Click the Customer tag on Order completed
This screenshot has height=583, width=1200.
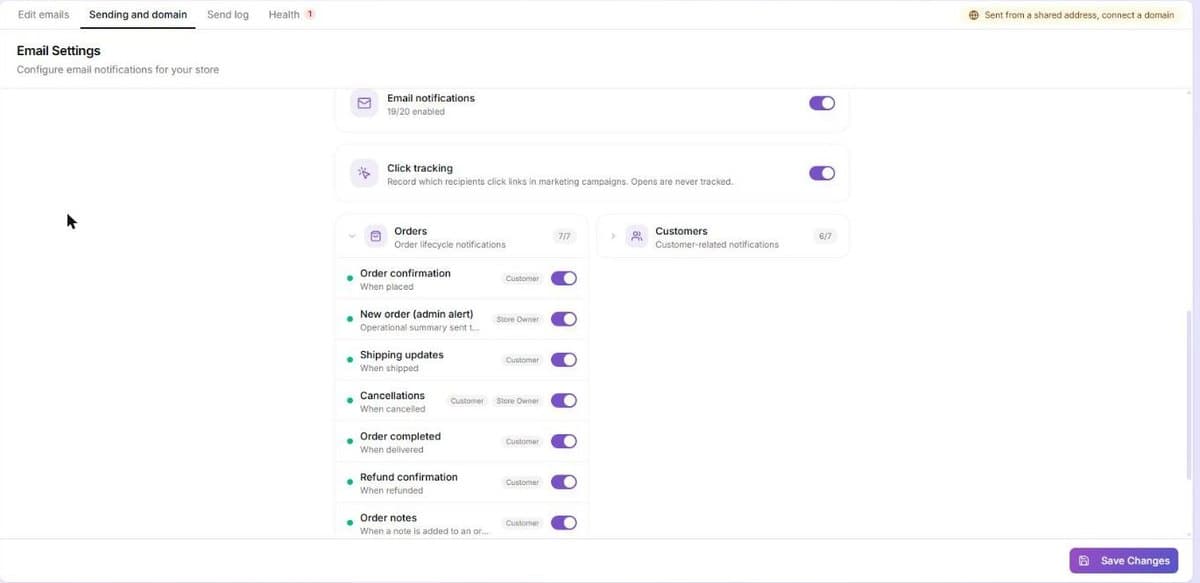coord(522,441)
